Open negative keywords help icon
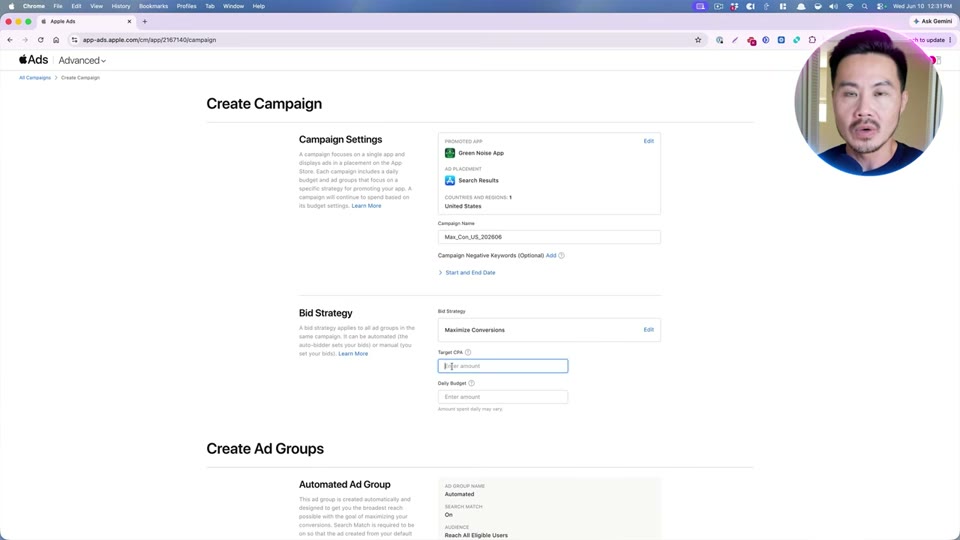The width and height of the screenshot is (960, 540). [x=561, y=255]
